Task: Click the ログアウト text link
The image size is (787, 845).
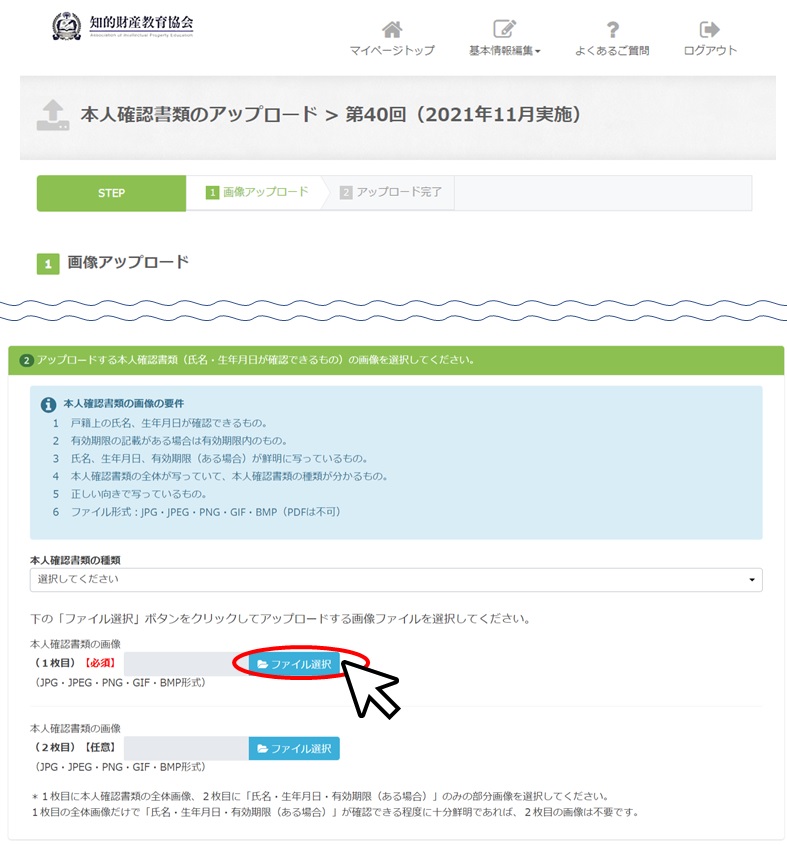Action: pyautogui.click(x=710, y=51)
